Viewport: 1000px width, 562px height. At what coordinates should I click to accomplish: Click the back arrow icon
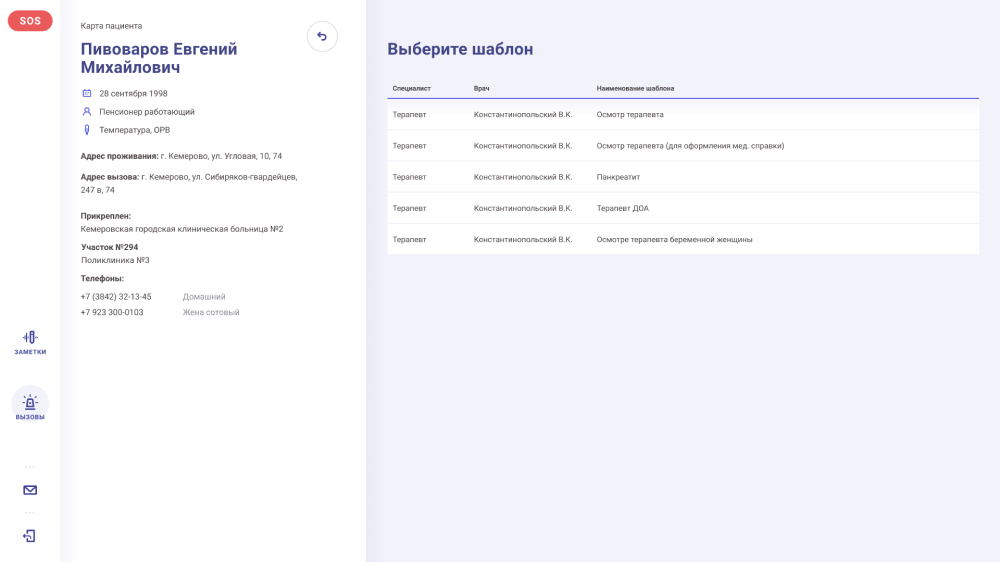(322, 37)
